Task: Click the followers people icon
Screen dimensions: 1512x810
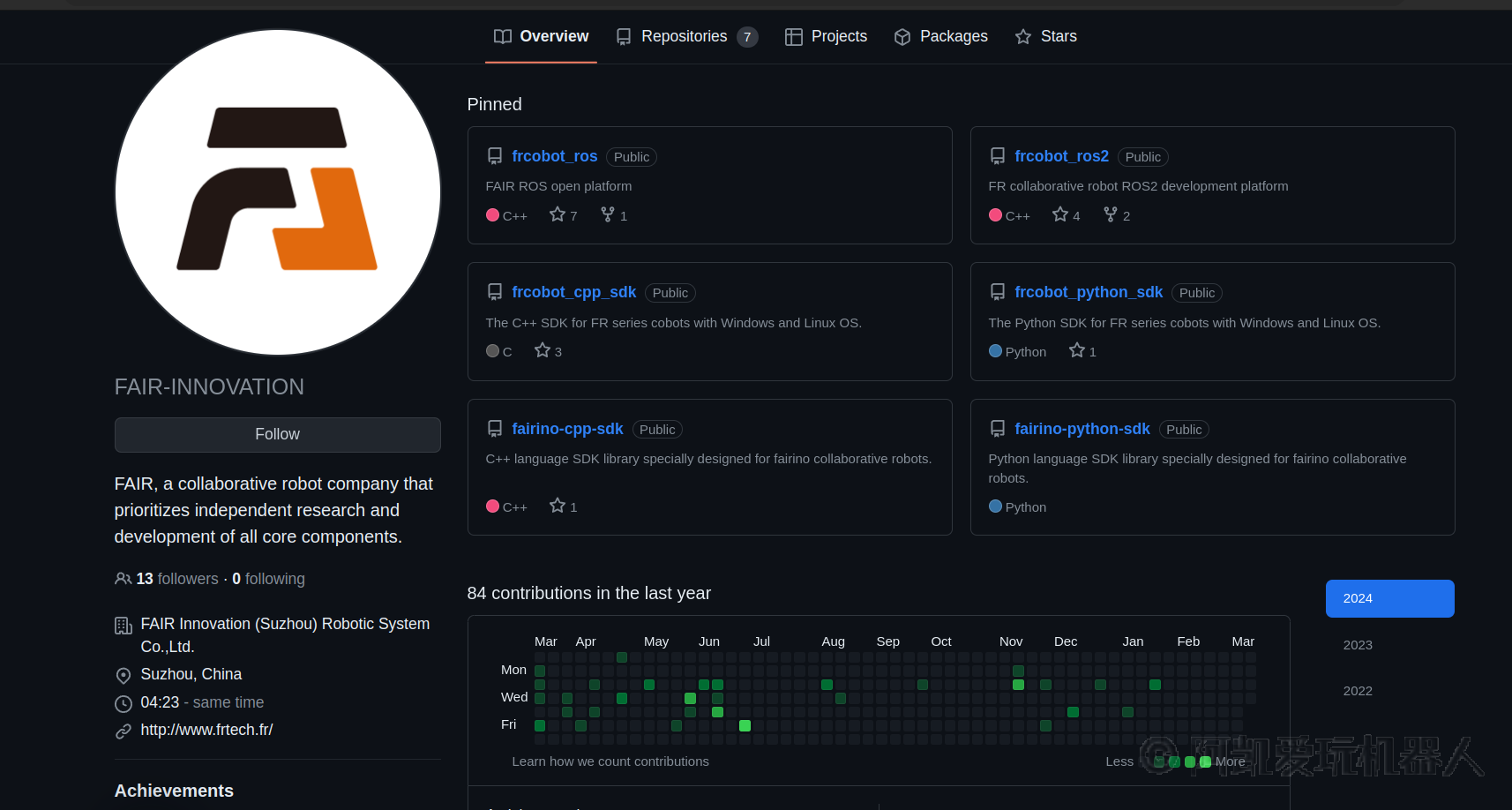Action: coord(123,579)
